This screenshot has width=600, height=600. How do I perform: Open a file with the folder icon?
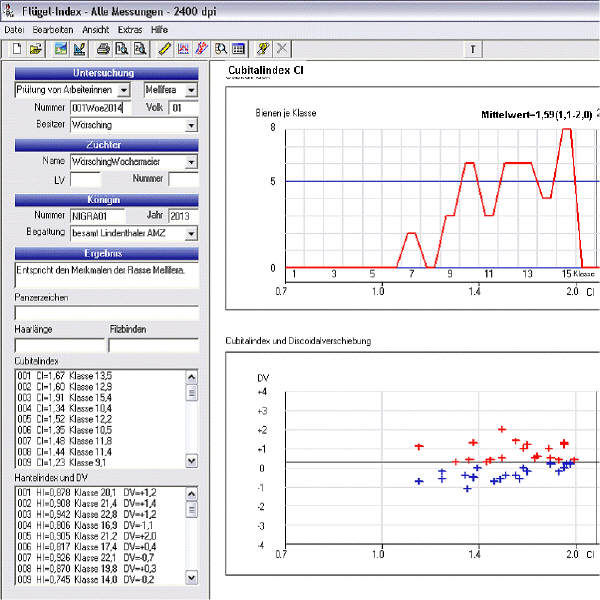coord(35,48)
